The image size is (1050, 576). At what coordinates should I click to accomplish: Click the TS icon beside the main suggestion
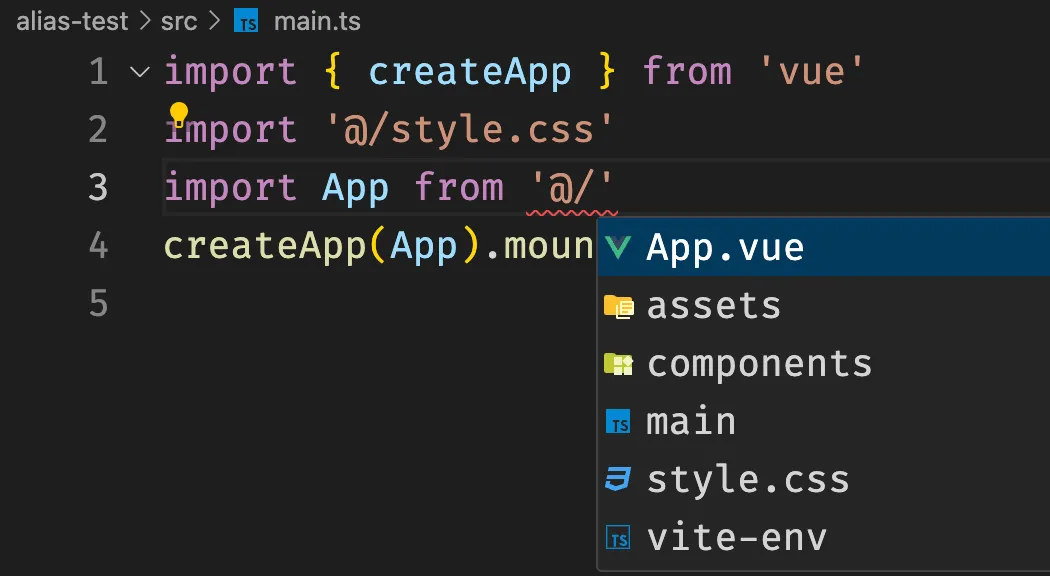(x=619, y=422)
